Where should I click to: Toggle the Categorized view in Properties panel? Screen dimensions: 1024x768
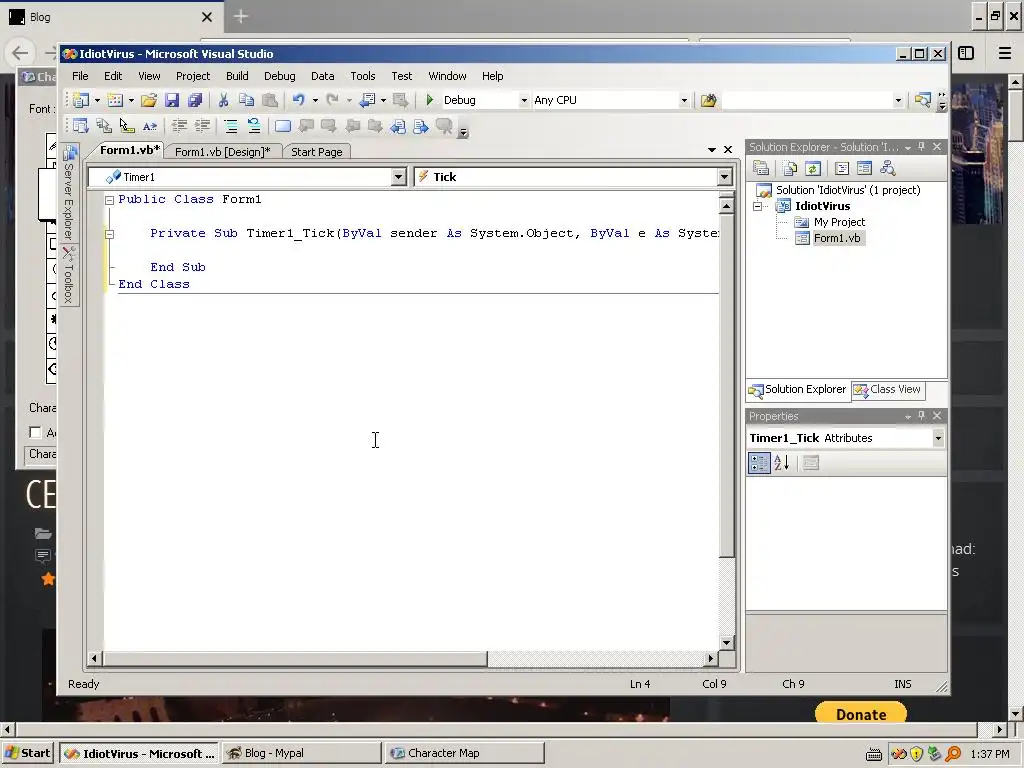[x=759, y=463]
